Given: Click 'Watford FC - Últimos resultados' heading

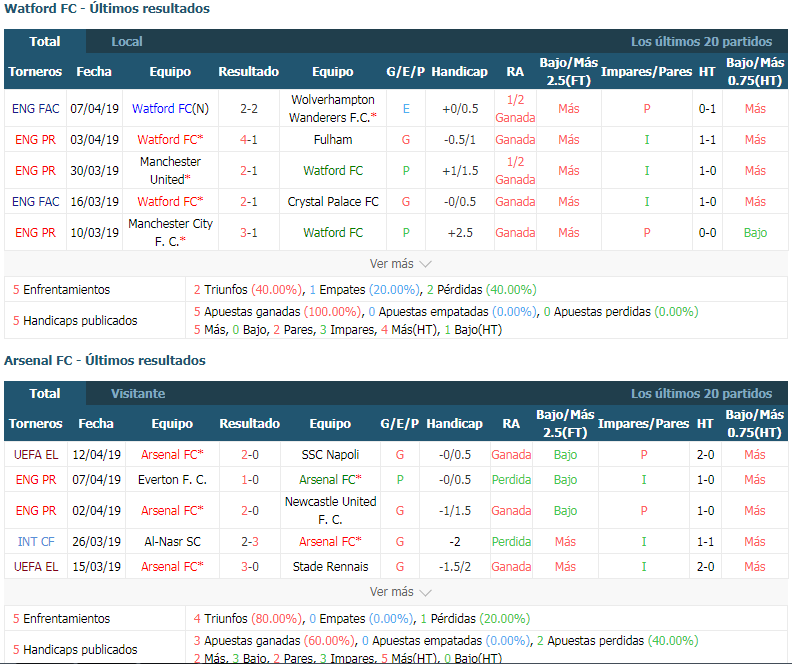Looking at the screenshot, I should (x=107, y=9).
